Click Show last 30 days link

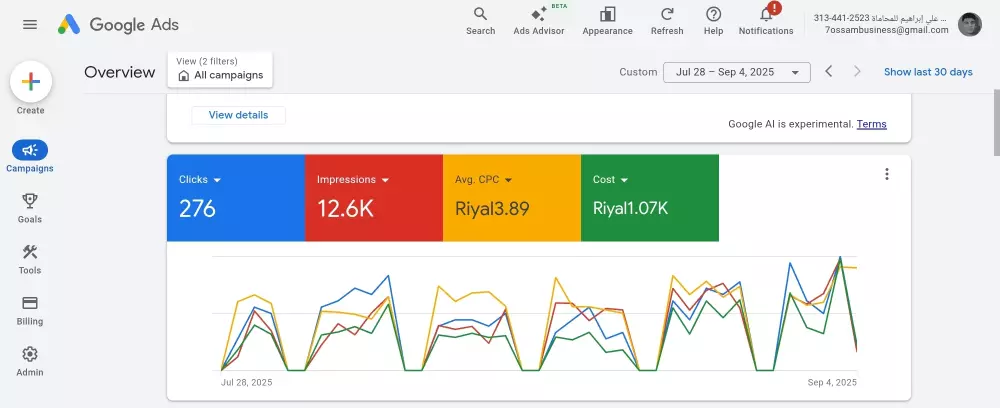928,72
